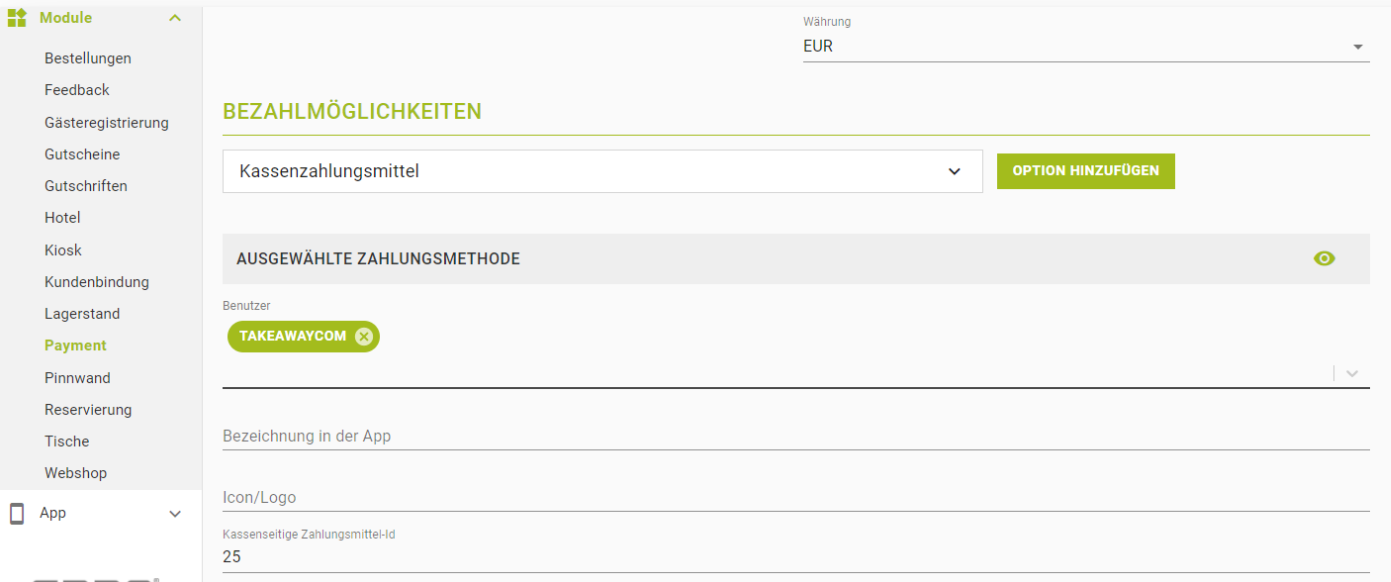The width and height of the screenshot is (1391, 582).
Task: Click the Option hinzufügen button
Action: [1085, 171]
